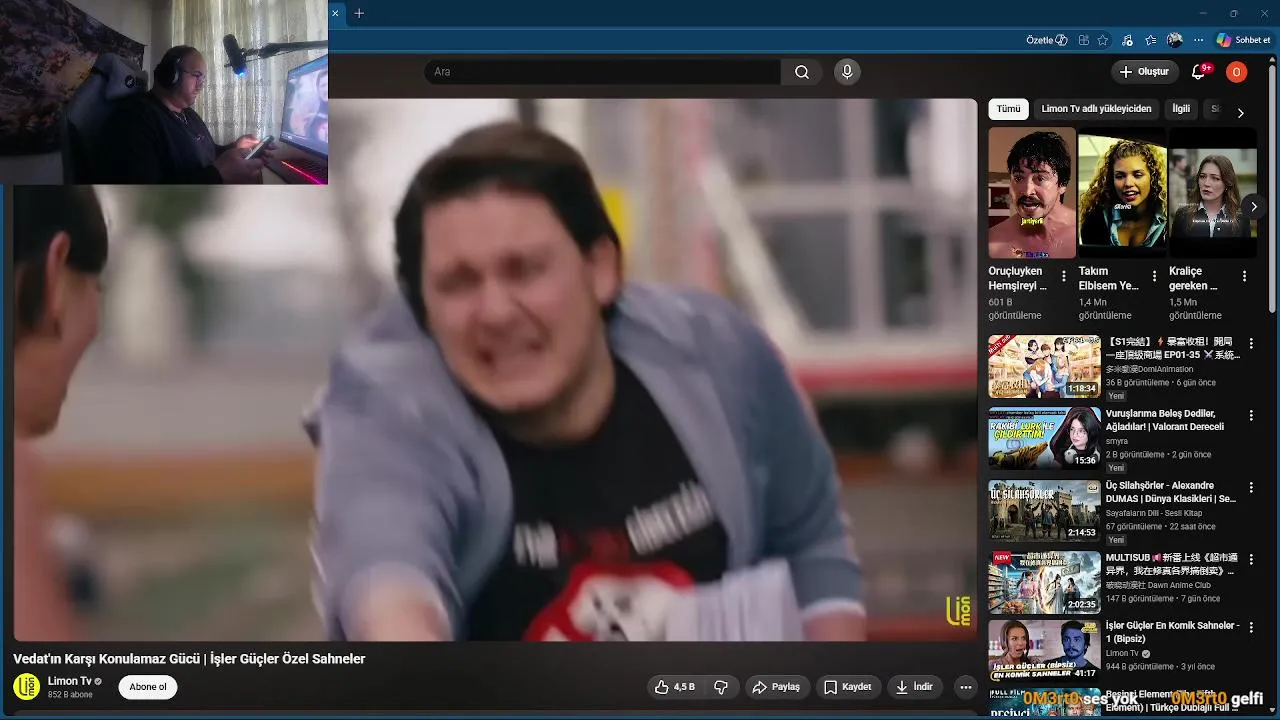Viewport: 1280px width, 720px height.
Task: Open the Kraliçe gereken short thumbnail
Action: pyautogui.click(x=1212, y=193)
